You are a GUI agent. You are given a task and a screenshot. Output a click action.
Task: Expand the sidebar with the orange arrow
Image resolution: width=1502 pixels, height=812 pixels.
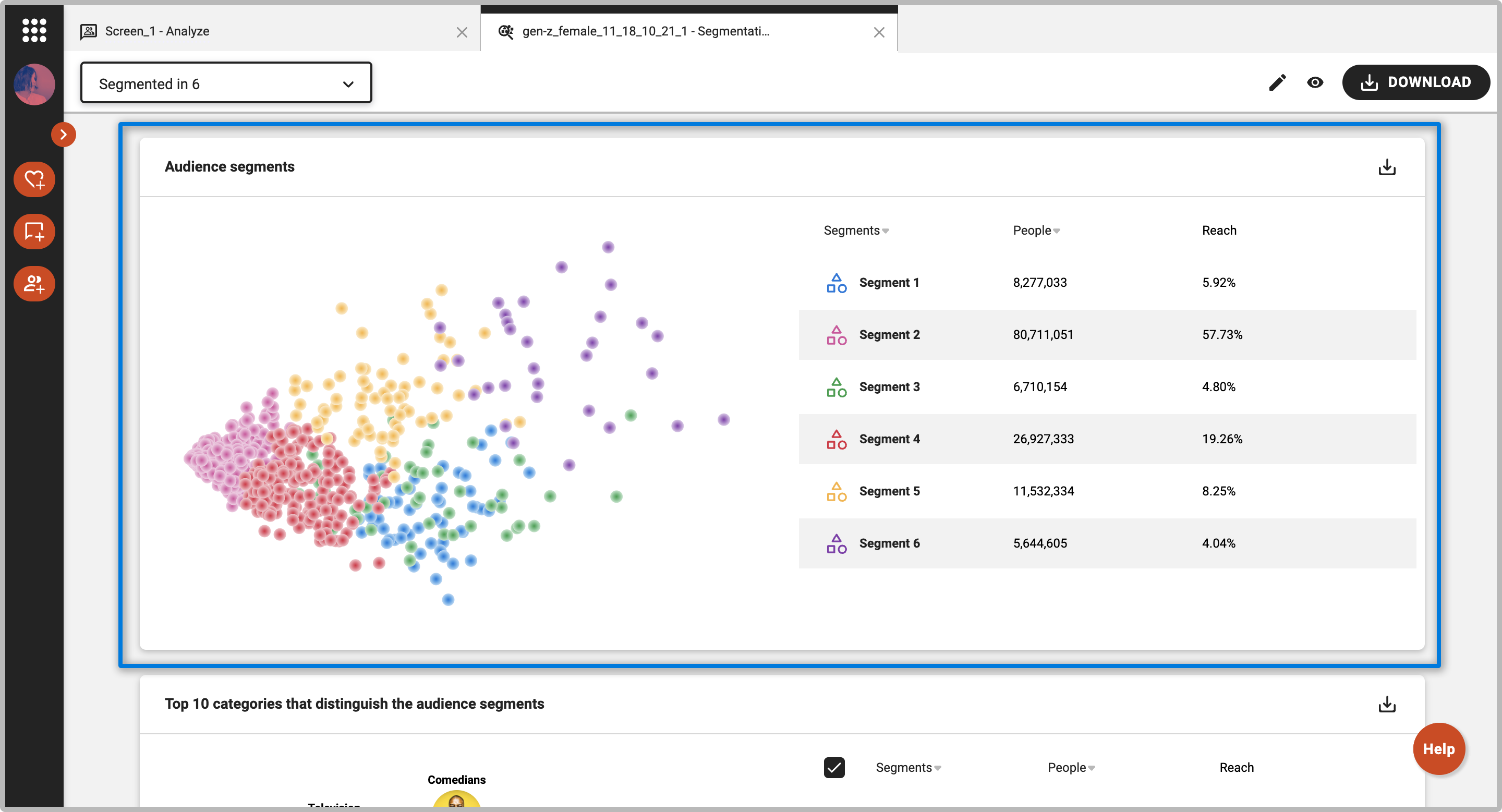click(x=63, y=135)
